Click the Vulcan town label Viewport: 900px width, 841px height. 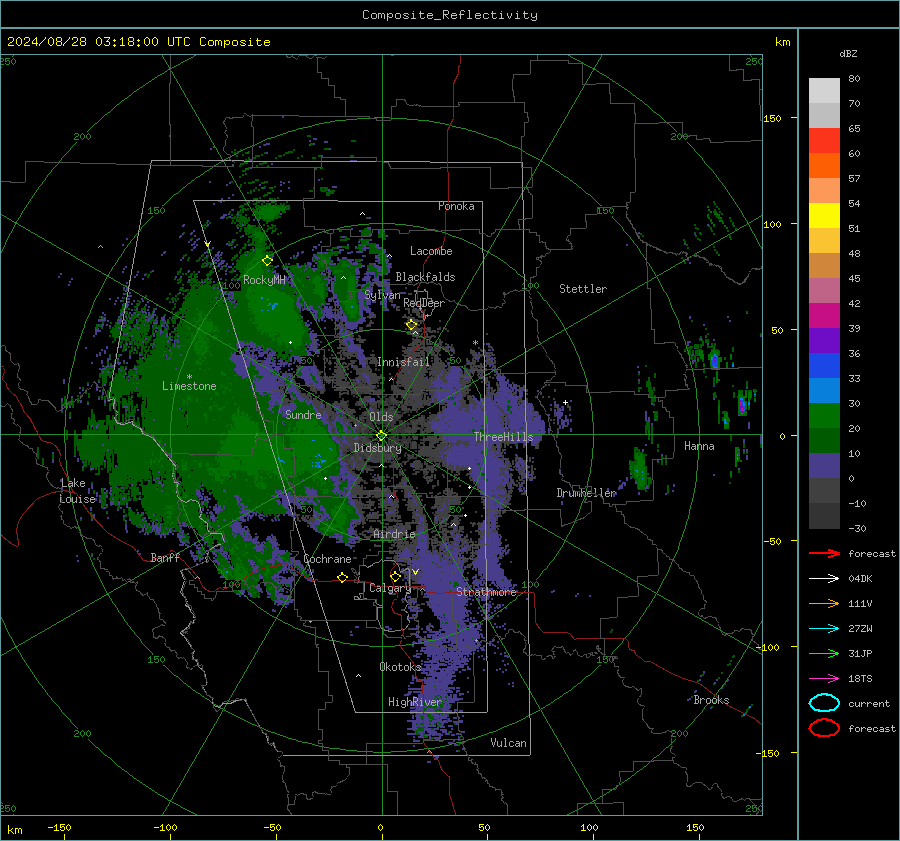[508, 743]
